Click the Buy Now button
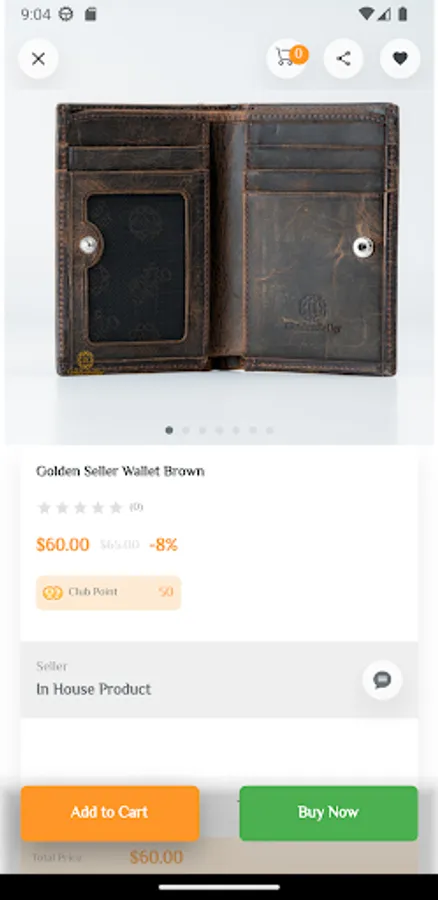The width and height of the screenshot is (438, 900). pos(328,813)
